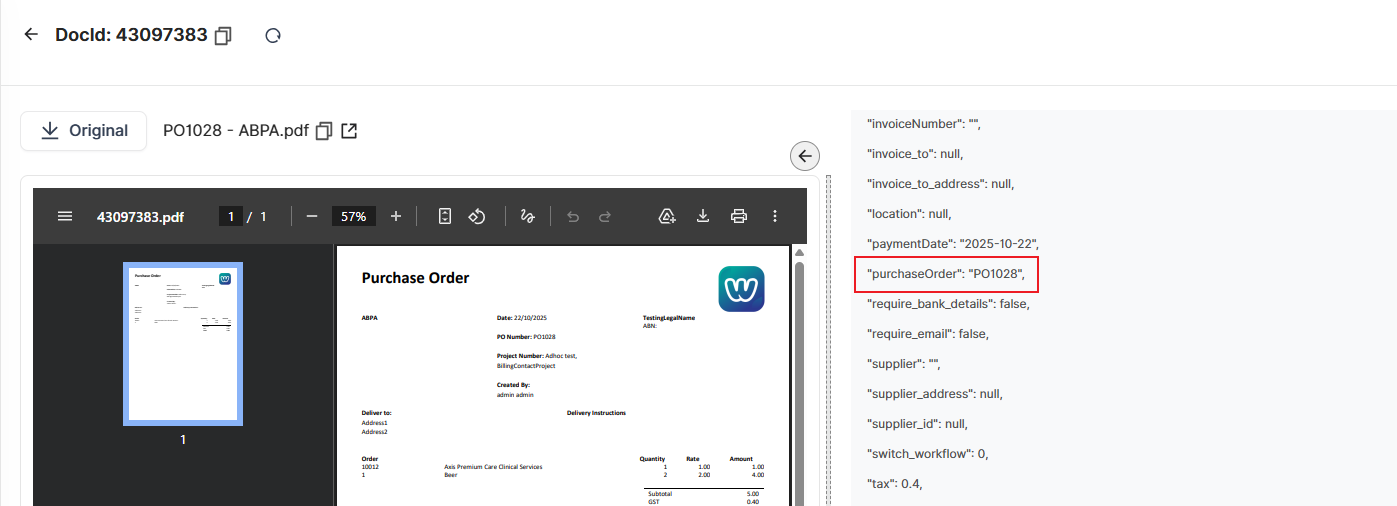Copy the file name PO1028 - ABPA.pdf

click(x=323, y=131)
